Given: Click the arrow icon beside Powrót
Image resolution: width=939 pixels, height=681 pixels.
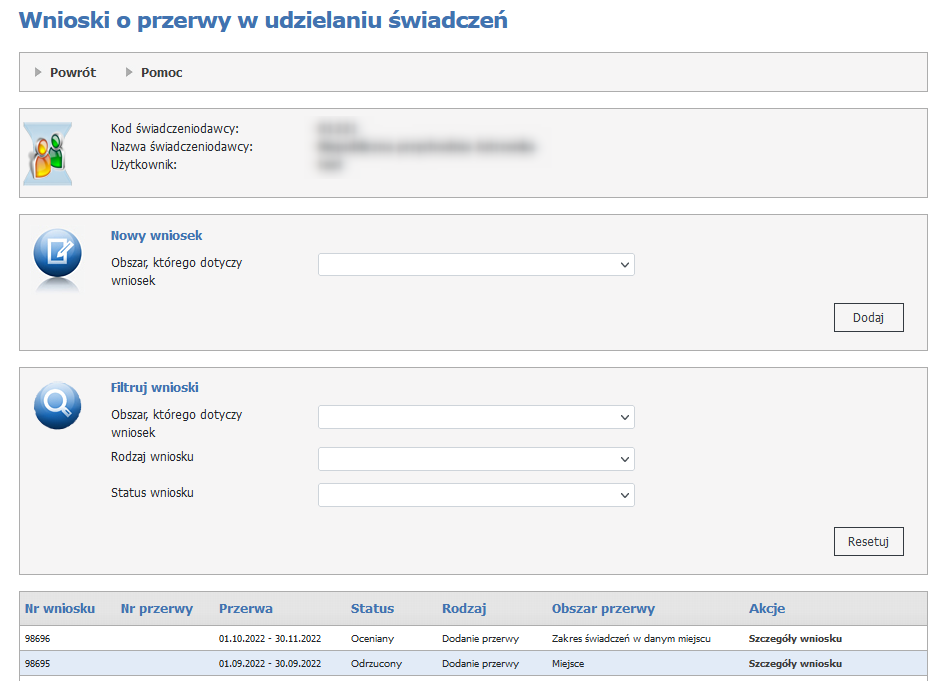Looking at the screenshot, I should click(x=39, y=72).
